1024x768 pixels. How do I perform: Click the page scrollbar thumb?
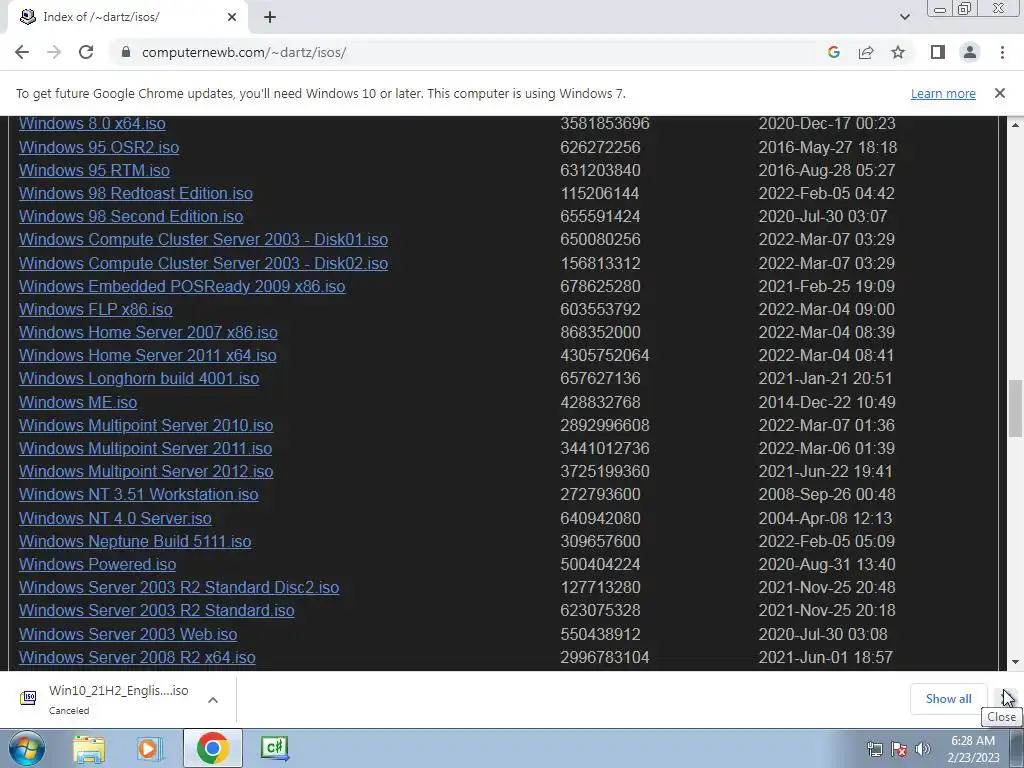[x=1015, y=408]
